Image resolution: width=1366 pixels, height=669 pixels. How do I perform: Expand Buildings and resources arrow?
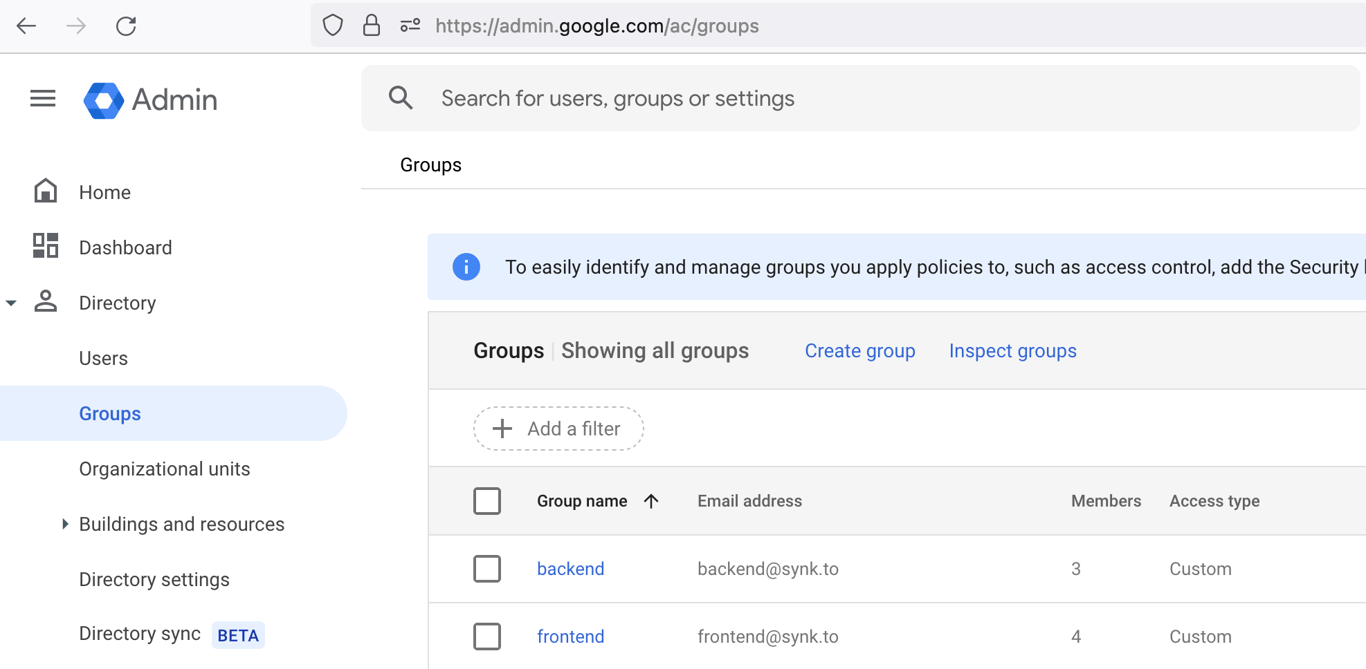(x=65, y=524)
